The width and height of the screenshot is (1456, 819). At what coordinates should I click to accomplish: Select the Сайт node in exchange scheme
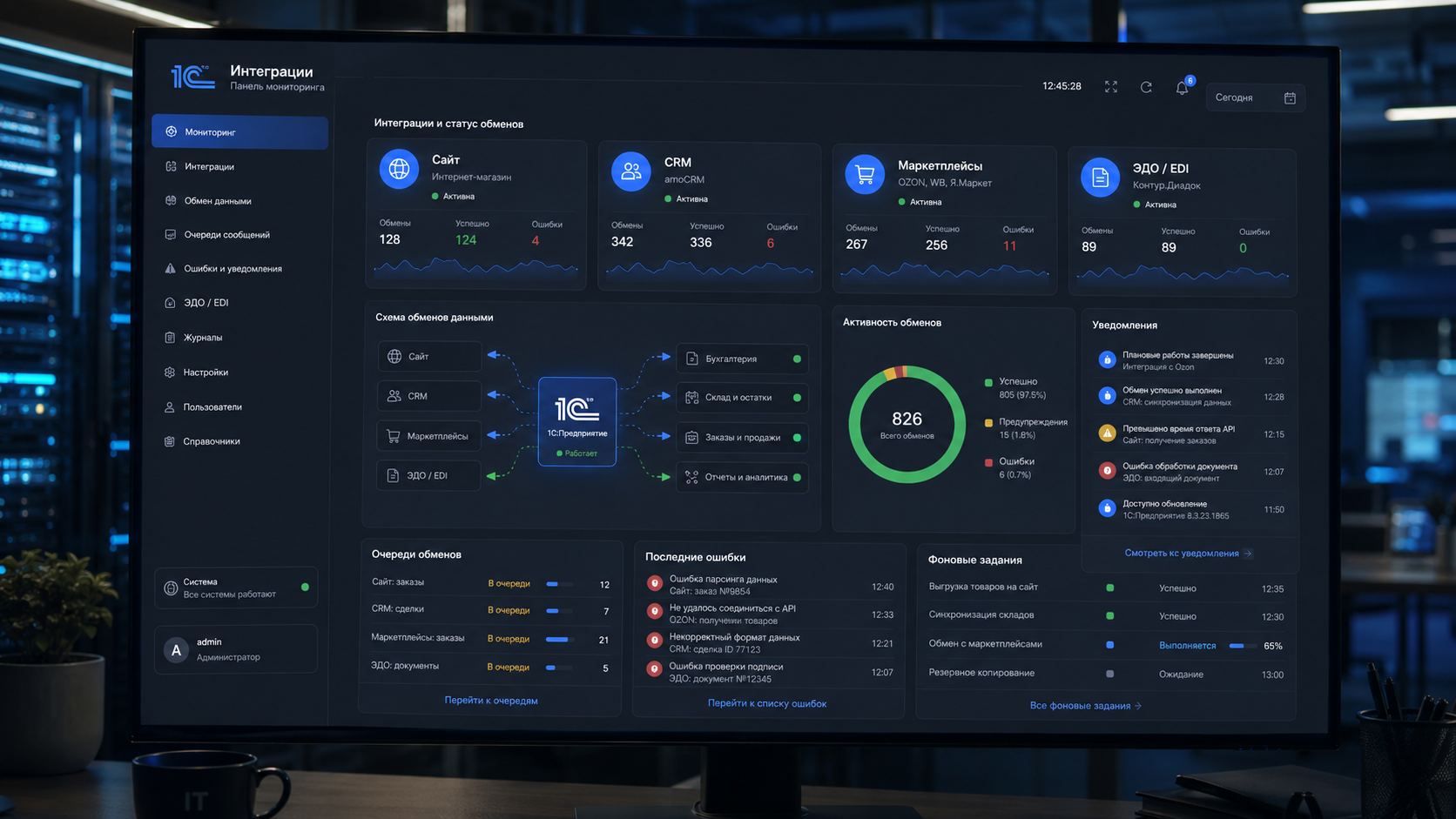pyautogui.click(x=429, y=357)
